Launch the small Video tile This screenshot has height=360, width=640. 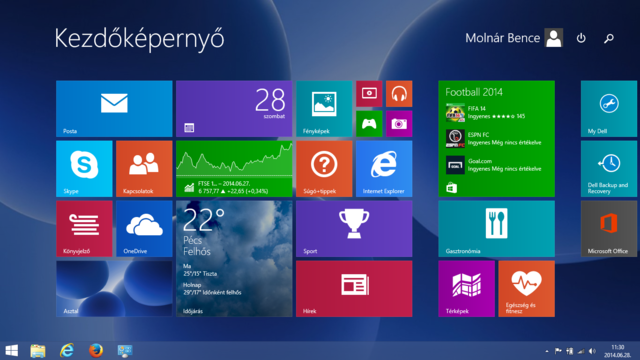[369, 94]
